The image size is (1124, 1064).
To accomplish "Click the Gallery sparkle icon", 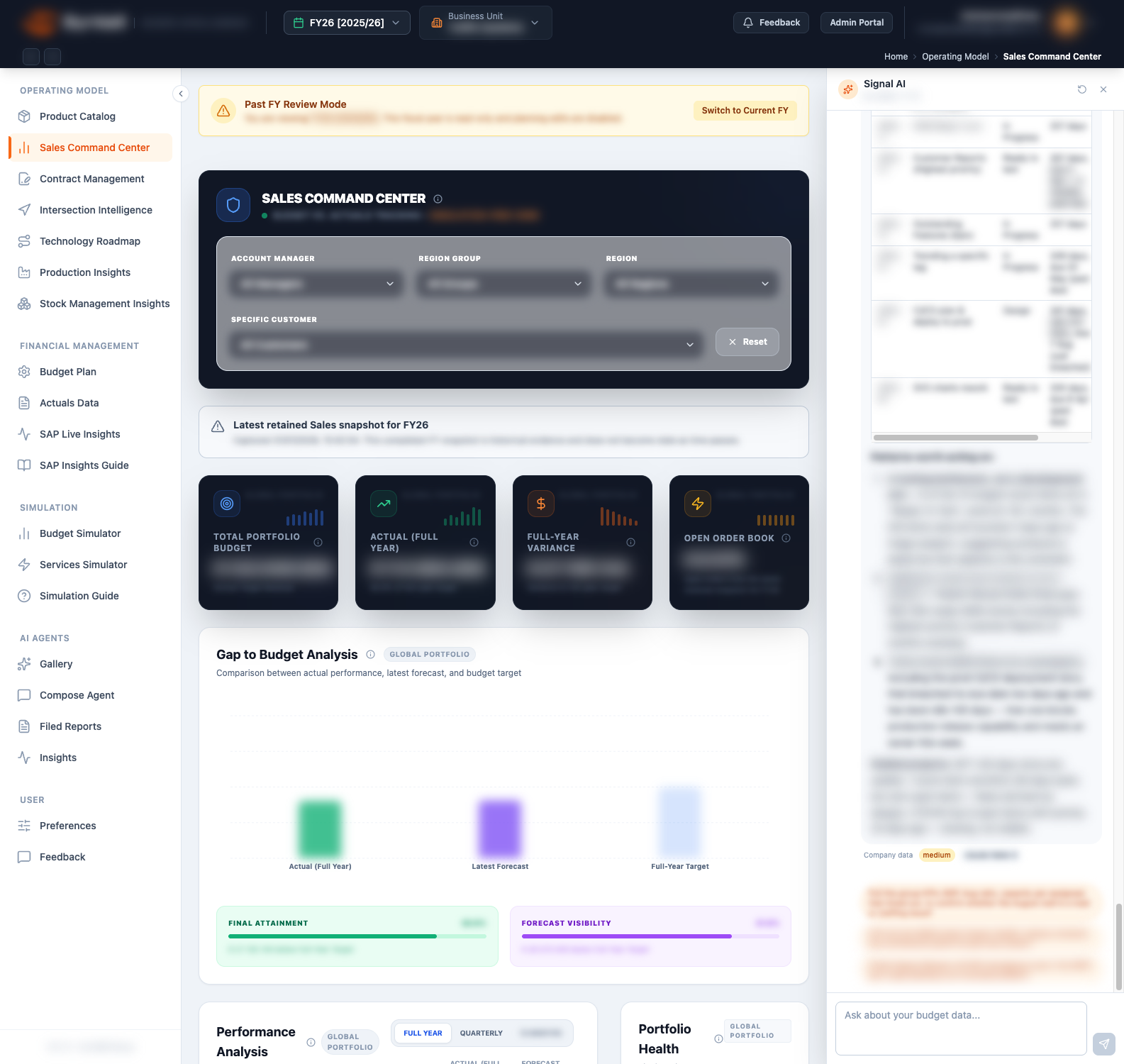I will click(24, 664).
